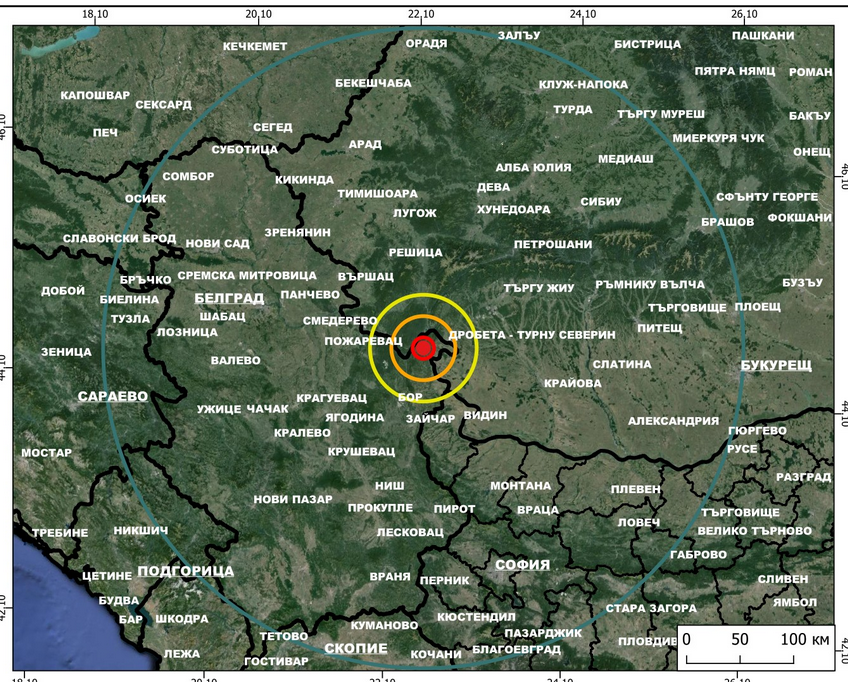Select the ПЛЕВЕН city label

click(635, 490)
